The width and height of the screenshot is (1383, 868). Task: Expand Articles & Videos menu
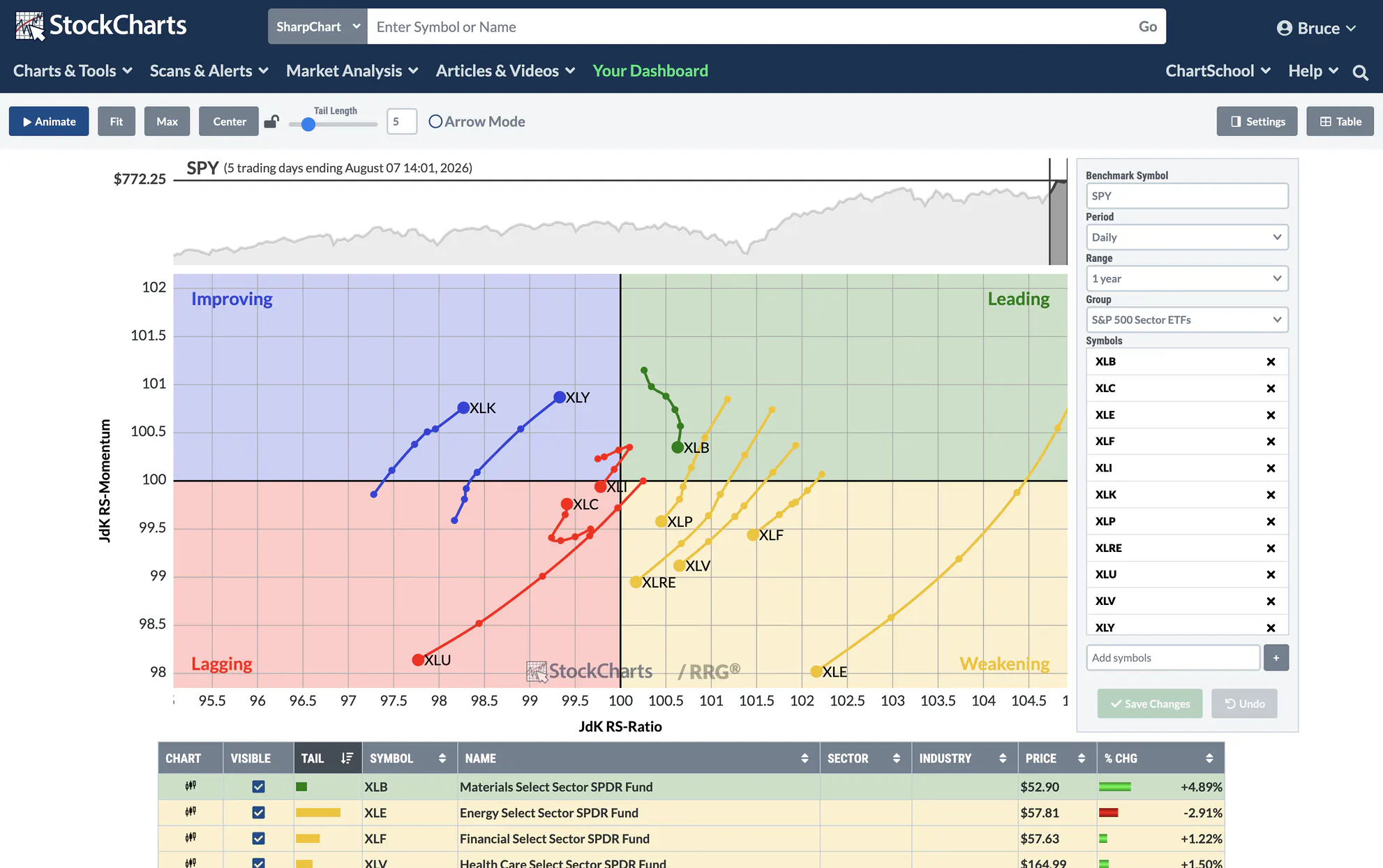(x=505, y=70)
